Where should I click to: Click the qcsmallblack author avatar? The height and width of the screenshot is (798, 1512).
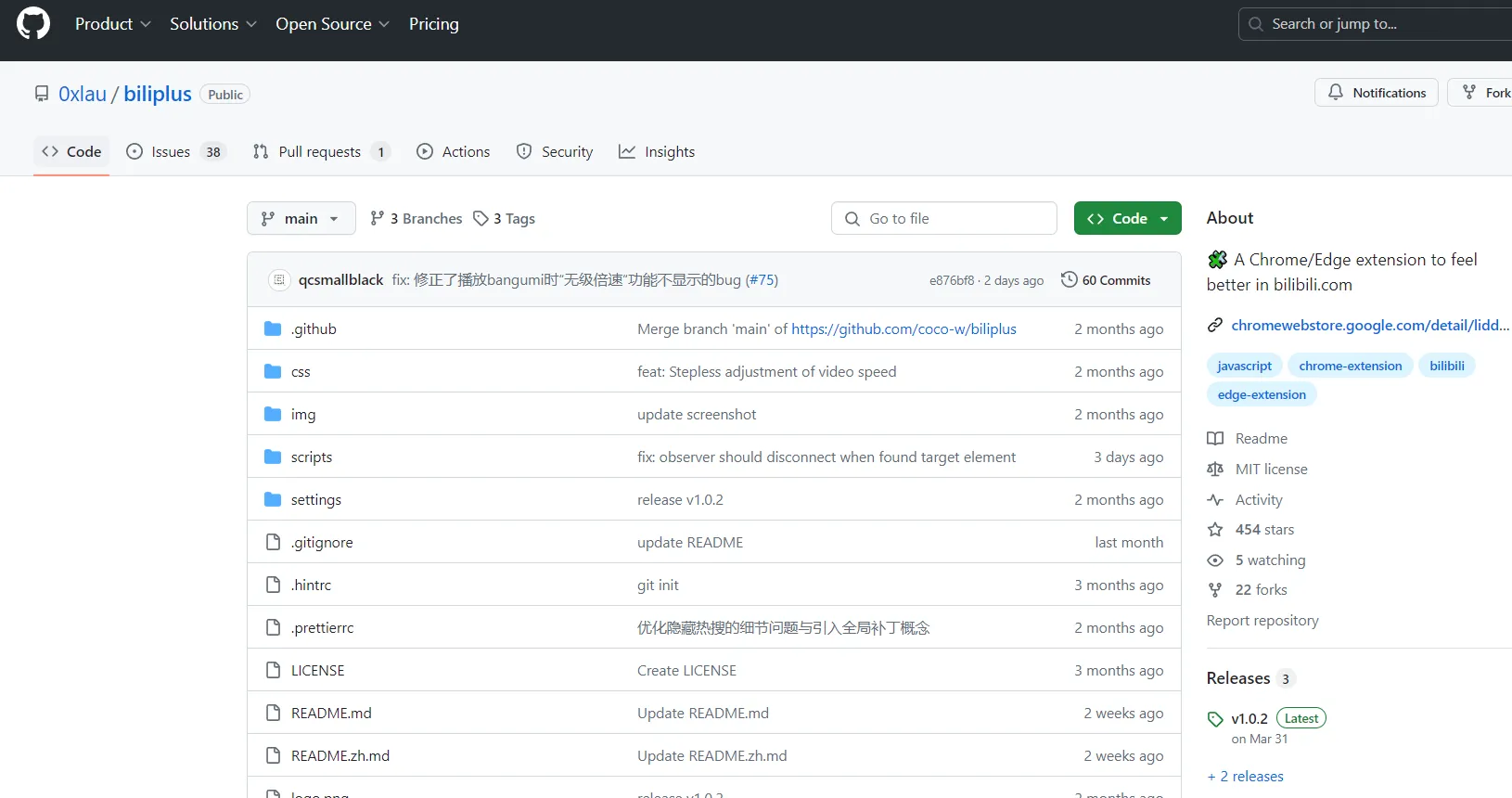tap(279, 280)
